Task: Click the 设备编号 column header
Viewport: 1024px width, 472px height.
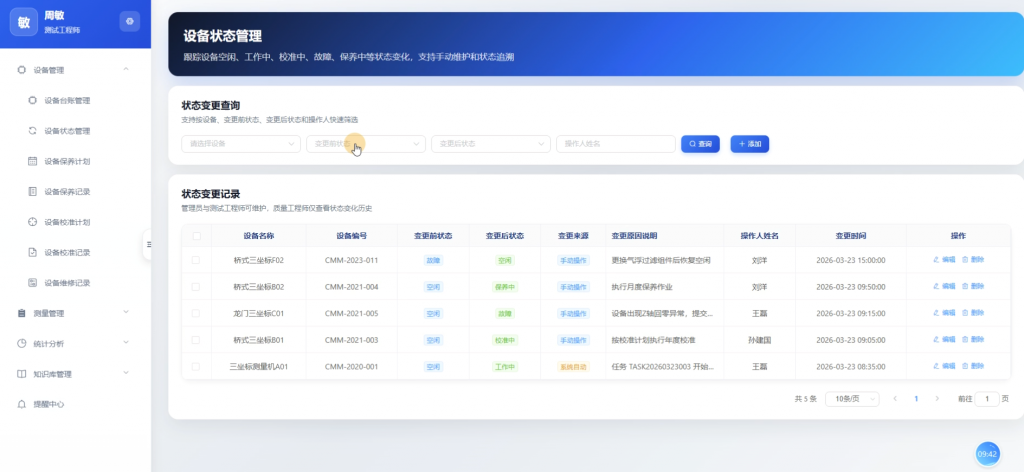Action: click(x=351, y=236)
